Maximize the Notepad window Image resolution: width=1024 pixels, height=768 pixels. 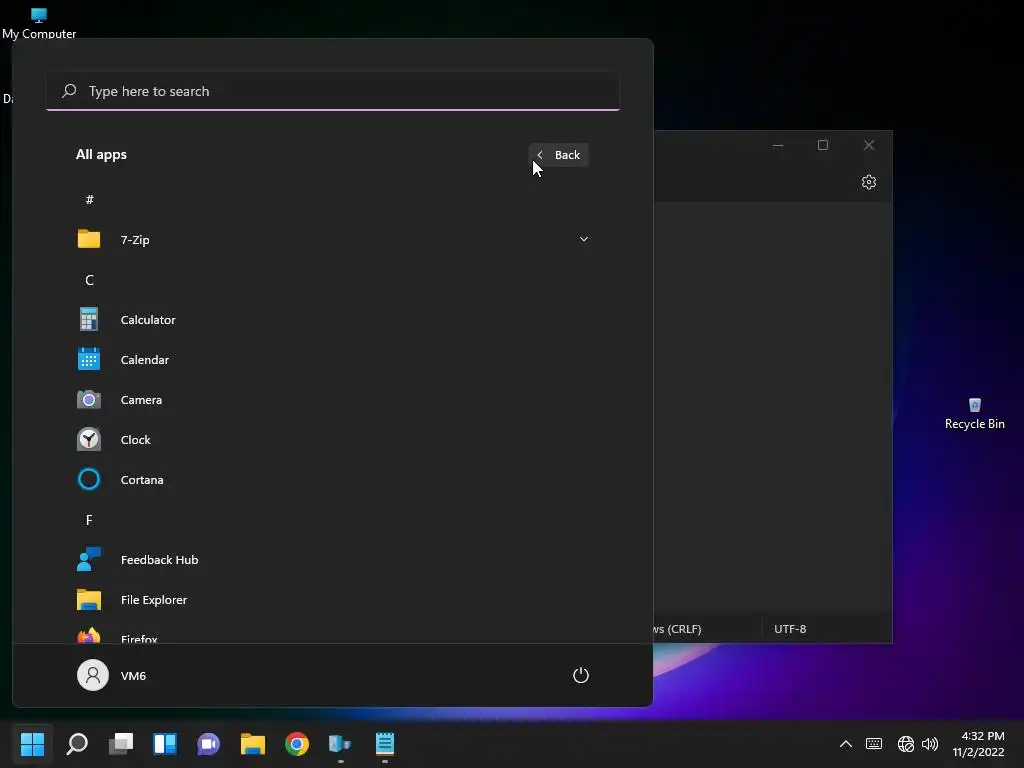[x=823, y=145]
